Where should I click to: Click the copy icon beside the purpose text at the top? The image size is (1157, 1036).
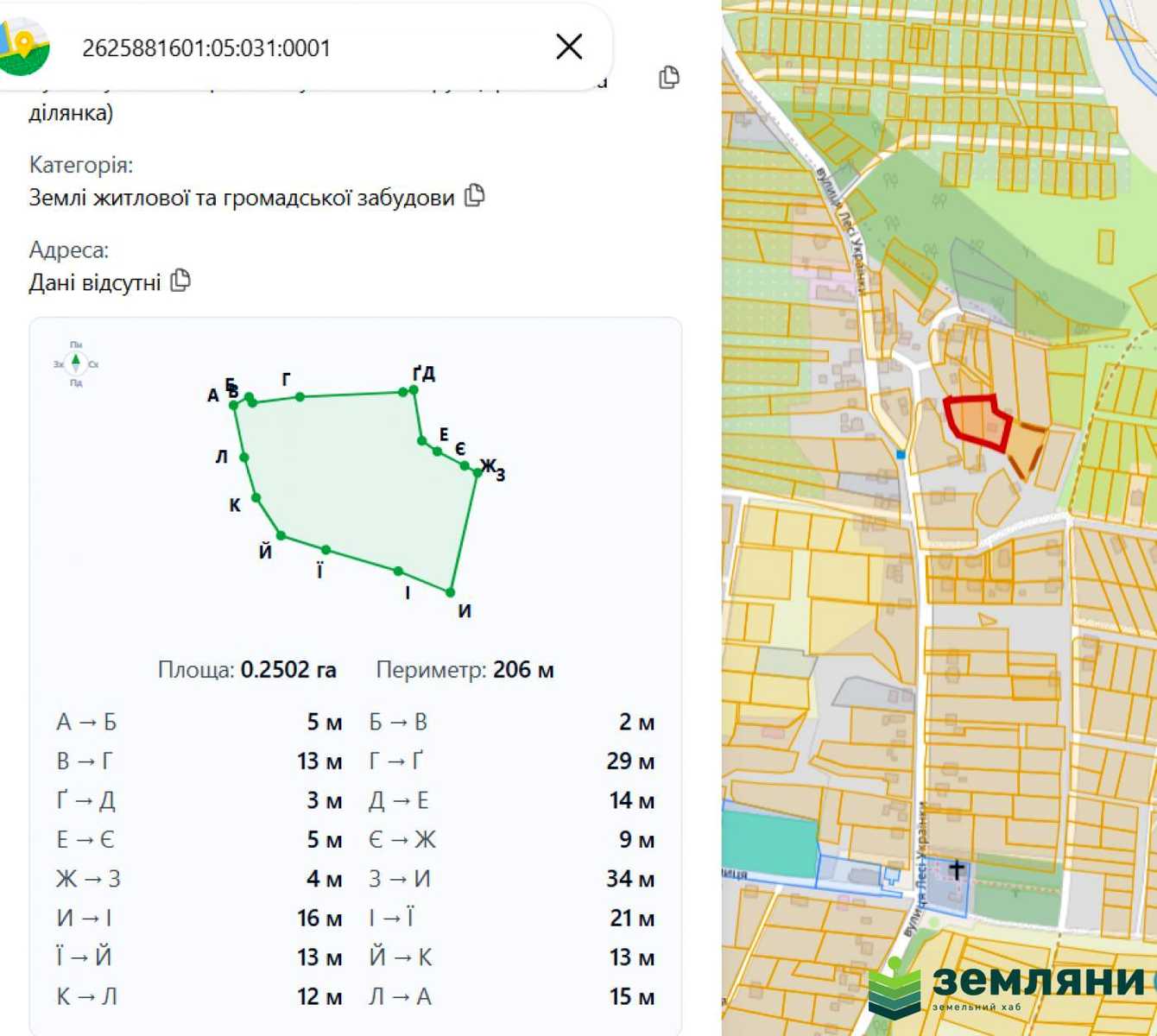(669, 78)
